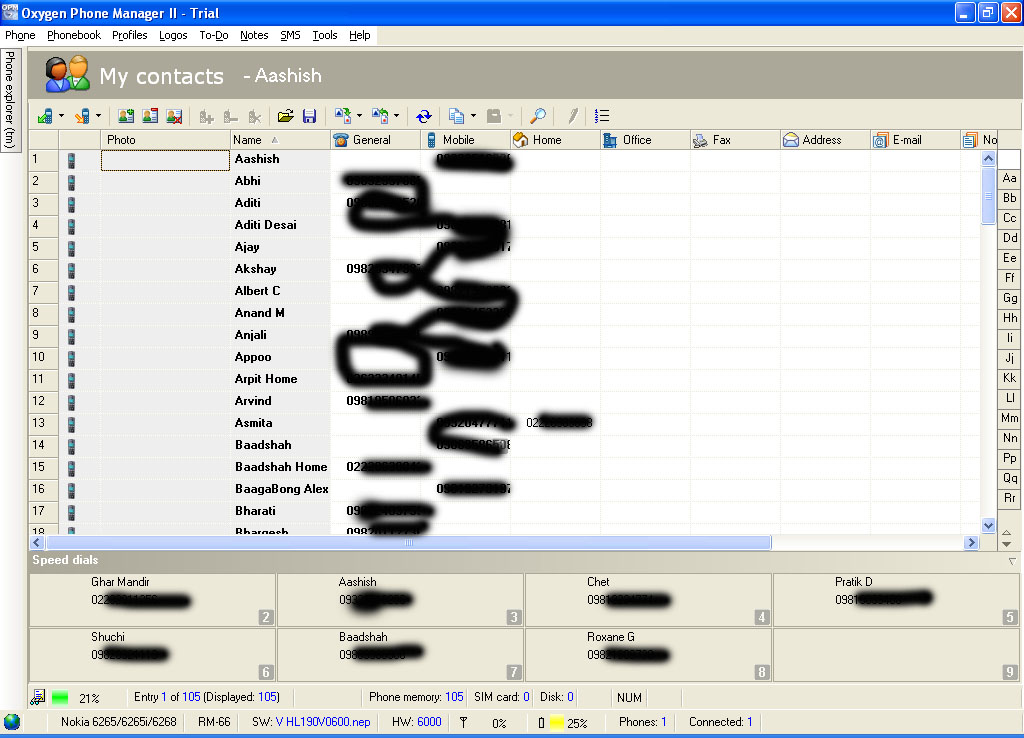Image resolution: width=1024 pixels, height=738 pixels.
Task: Click the edit contact toolbar icon
Action: [x=150, y=116]
